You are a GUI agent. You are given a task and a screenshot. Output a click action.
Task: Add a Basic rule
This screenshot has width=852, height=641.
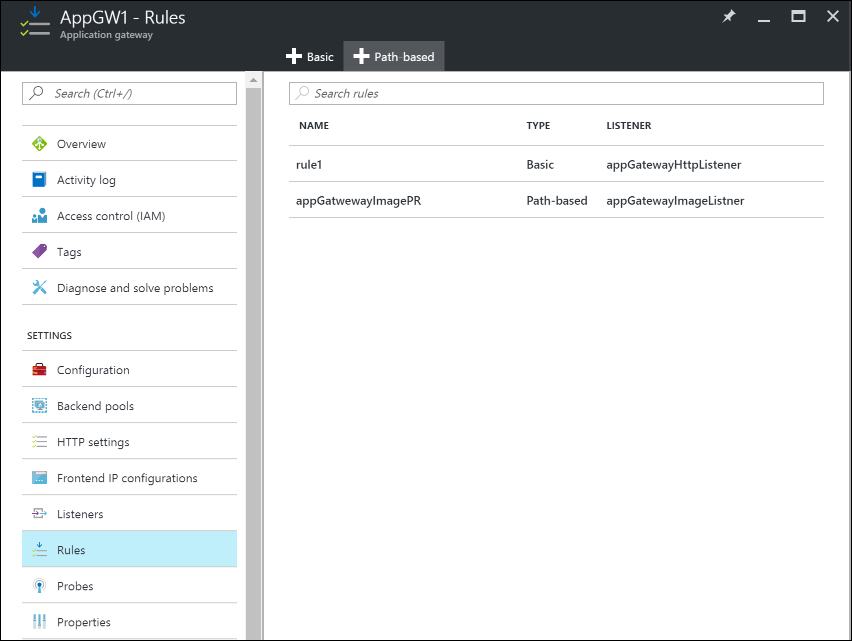310,57
